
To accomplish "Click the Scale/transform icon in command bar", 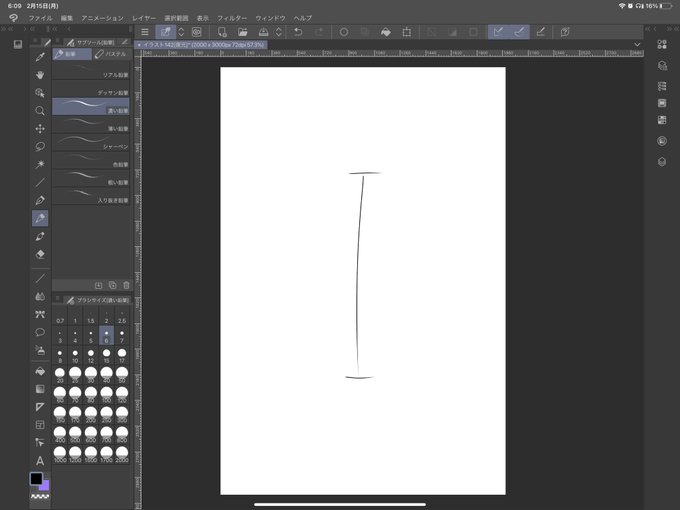I will point(407,32).
